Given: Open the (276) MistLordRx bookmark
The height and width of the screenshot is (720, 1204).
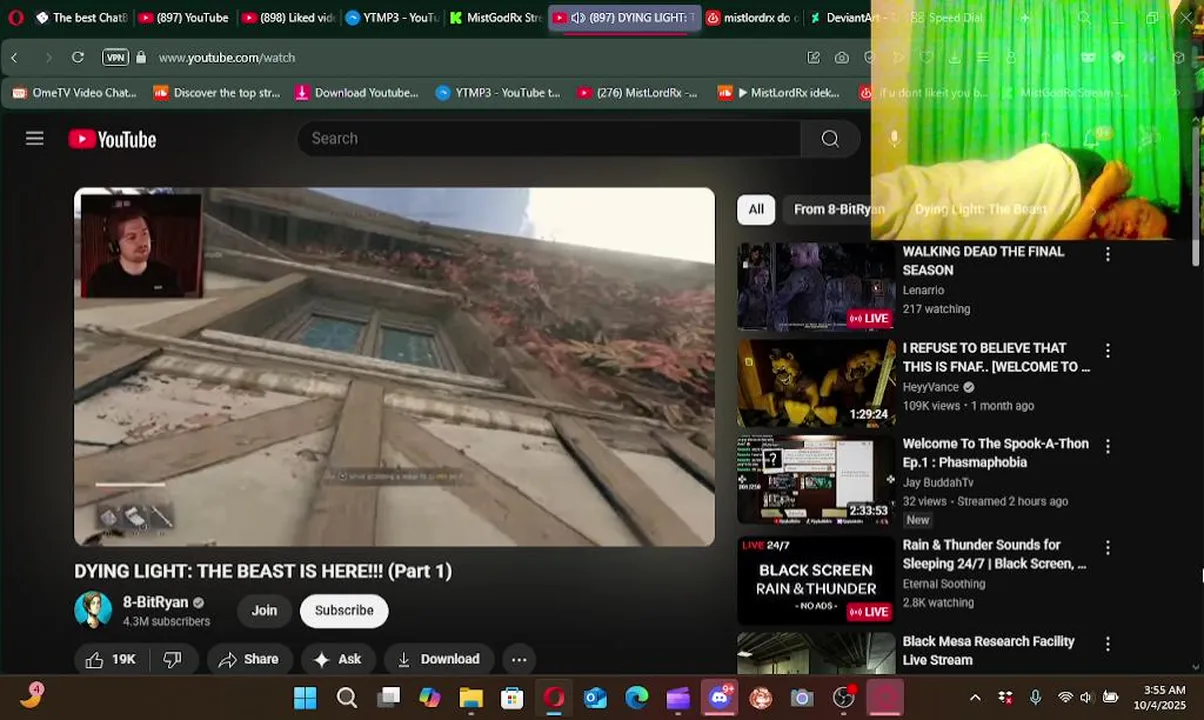Looking at the screenshot, I should [x=638, y=93].
